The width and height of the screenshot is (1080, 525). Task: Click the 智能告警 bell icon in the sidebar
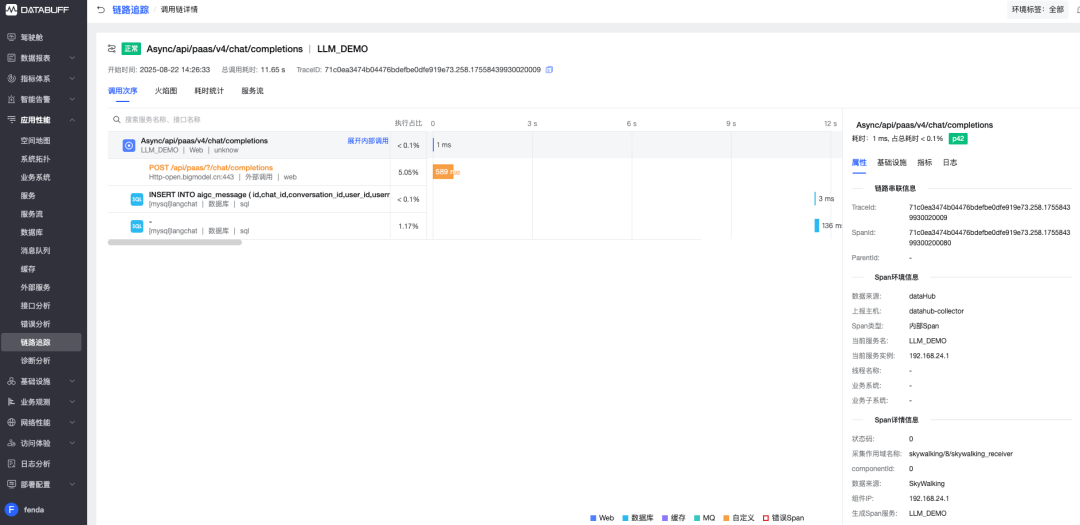click(x=11, y=99)
